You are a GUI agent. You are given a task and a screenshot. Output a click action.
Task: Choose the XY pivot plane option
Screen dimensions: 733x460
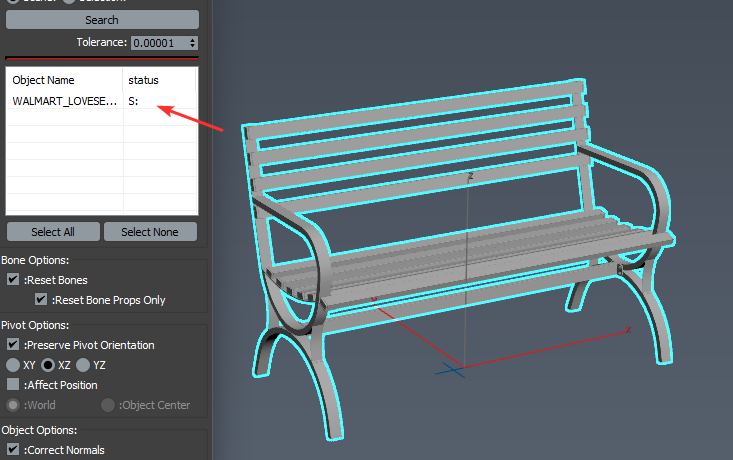tap(14, 365)
